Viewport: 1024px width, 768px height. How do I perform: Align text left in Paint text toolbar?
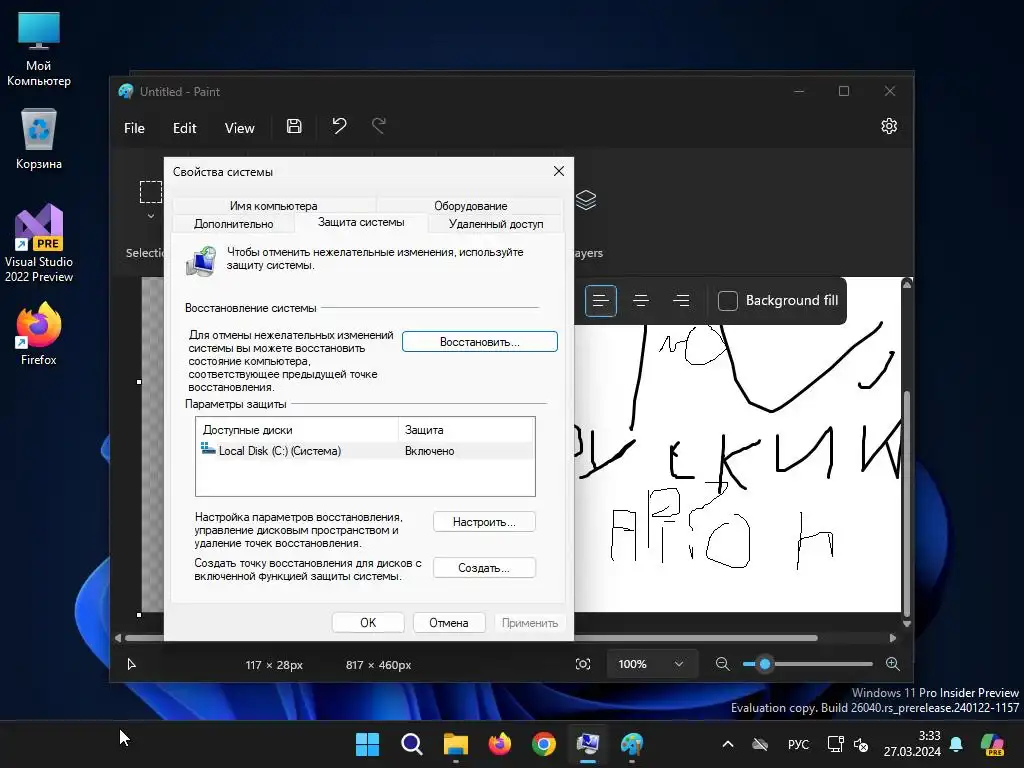coord(601,300)
